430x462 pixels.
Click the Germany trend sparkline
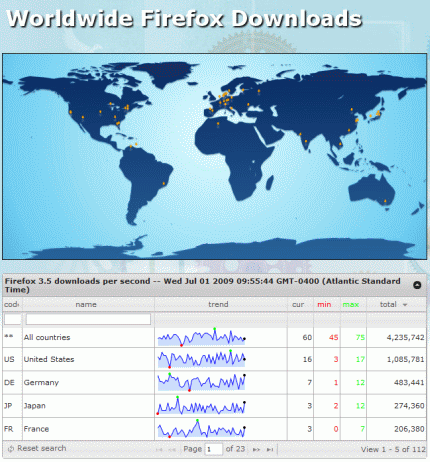click(201, 382)
